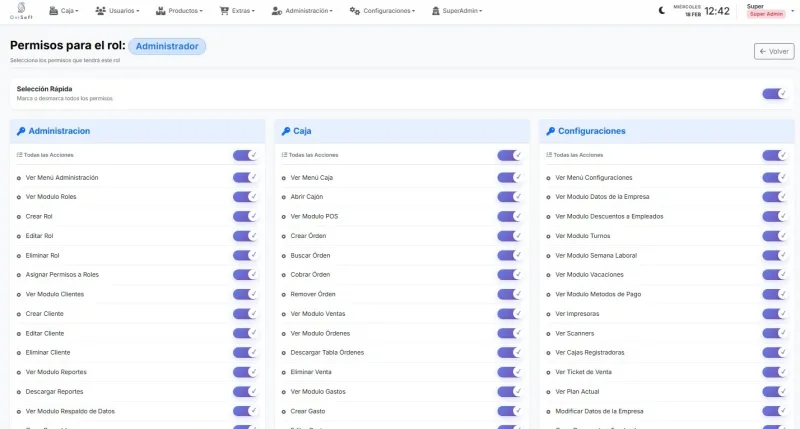Click the gears icon beside Configuraciones menu

coord(355,11)
